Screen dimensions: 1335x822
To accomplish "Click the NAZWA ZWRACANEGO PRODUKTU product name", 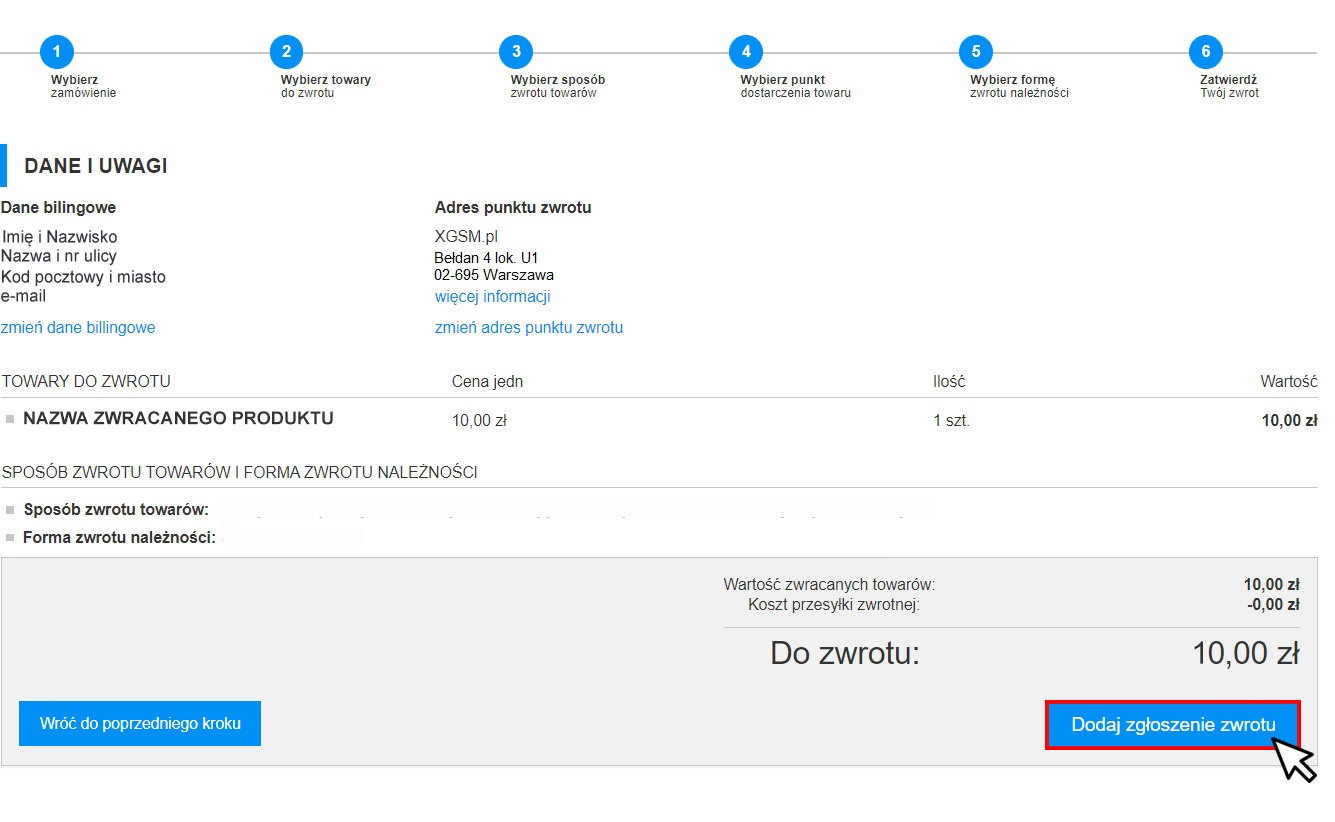I will click(178, 419).
